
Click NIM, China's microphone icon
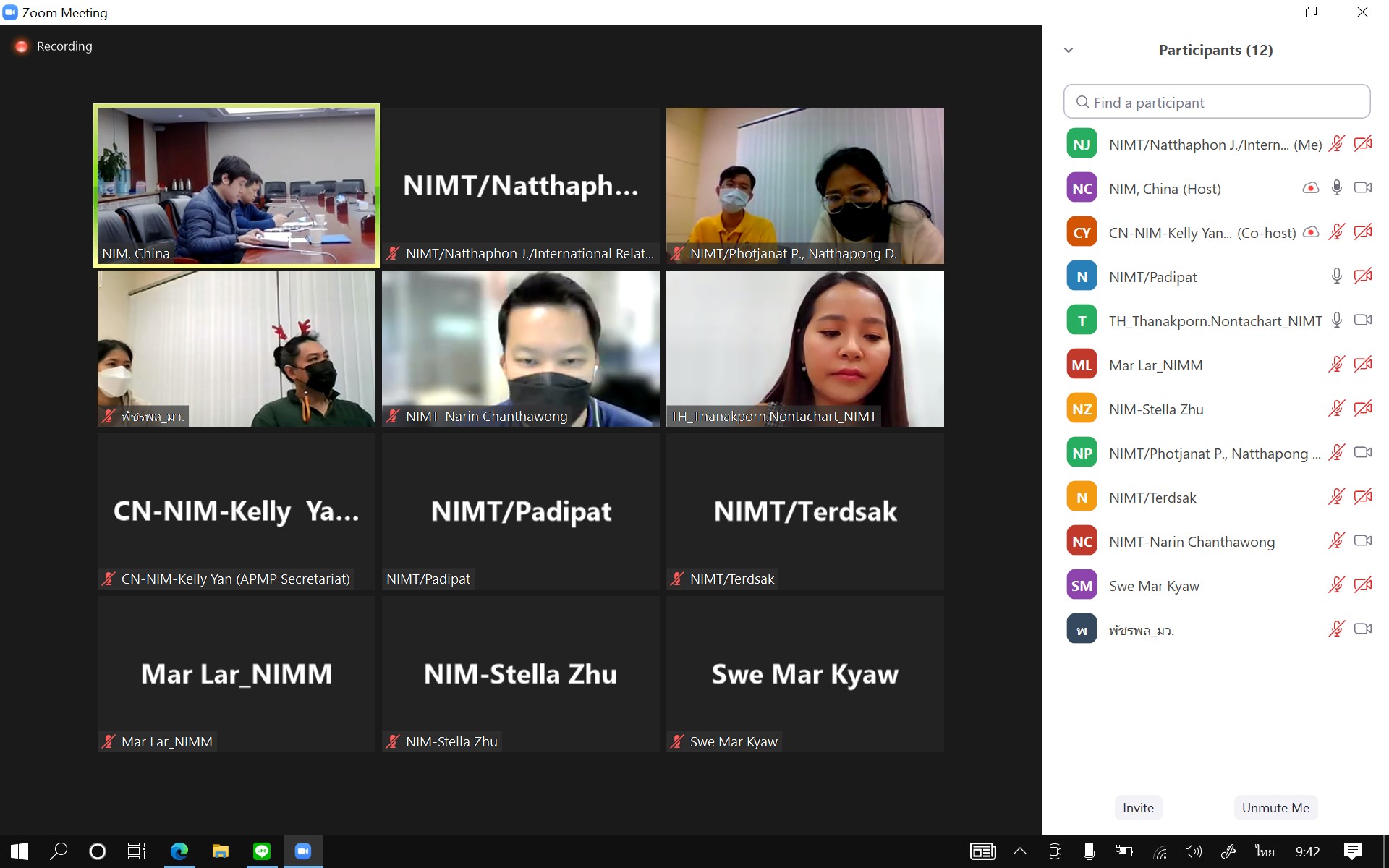[x=1336, y=188]
